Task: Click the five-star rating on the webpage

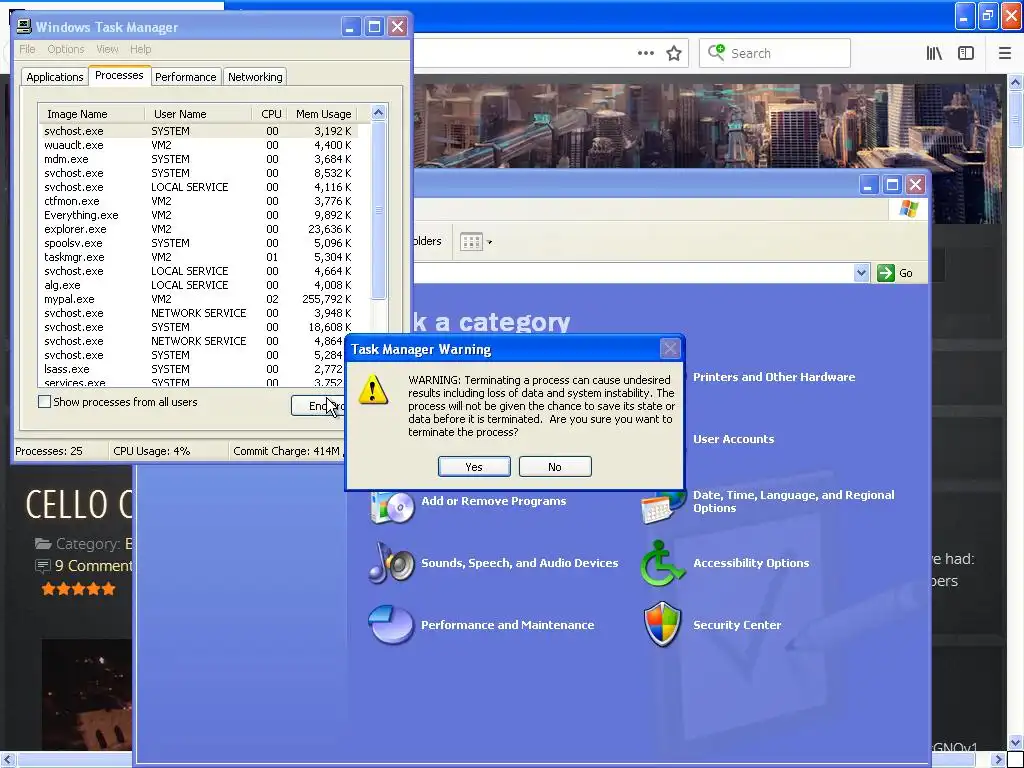Action: [x=78, y=589]
